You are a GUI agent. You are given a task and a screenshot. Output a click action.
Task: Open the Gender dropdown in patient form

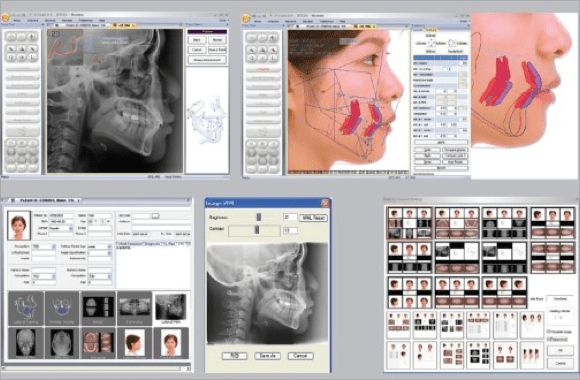point(61,228)
